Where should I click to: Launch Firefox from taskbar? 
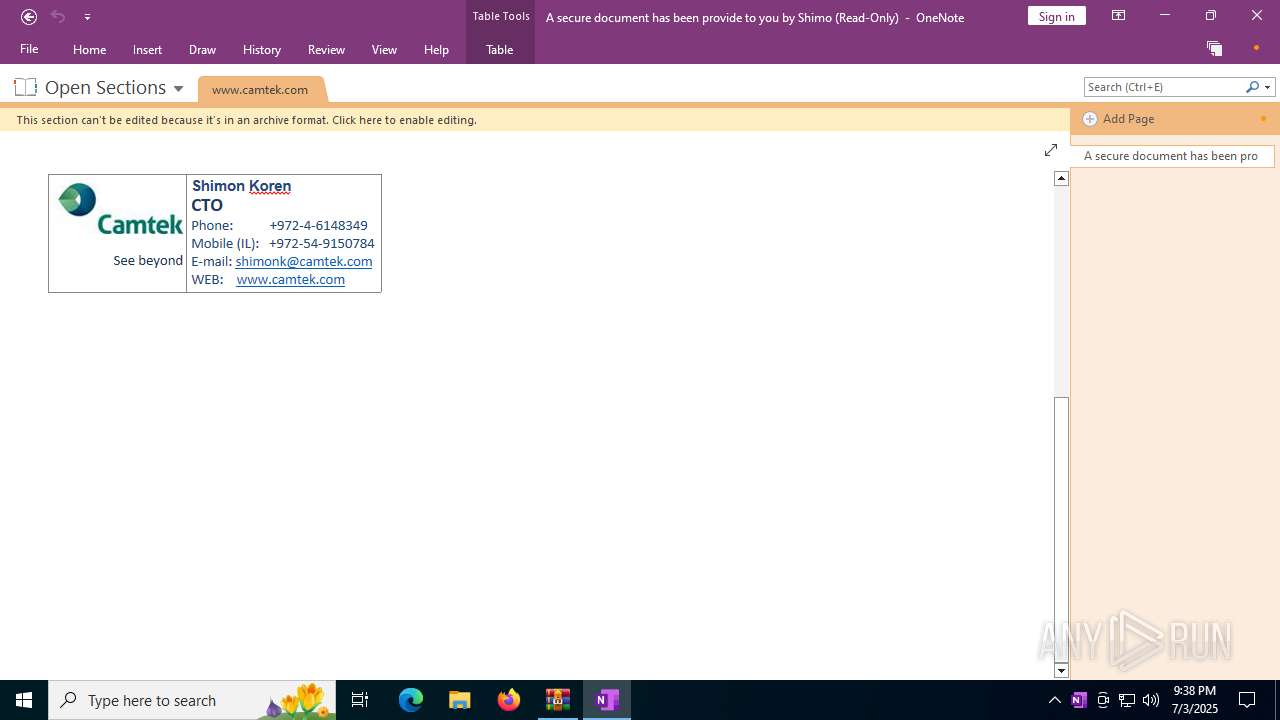coord(509,700)
